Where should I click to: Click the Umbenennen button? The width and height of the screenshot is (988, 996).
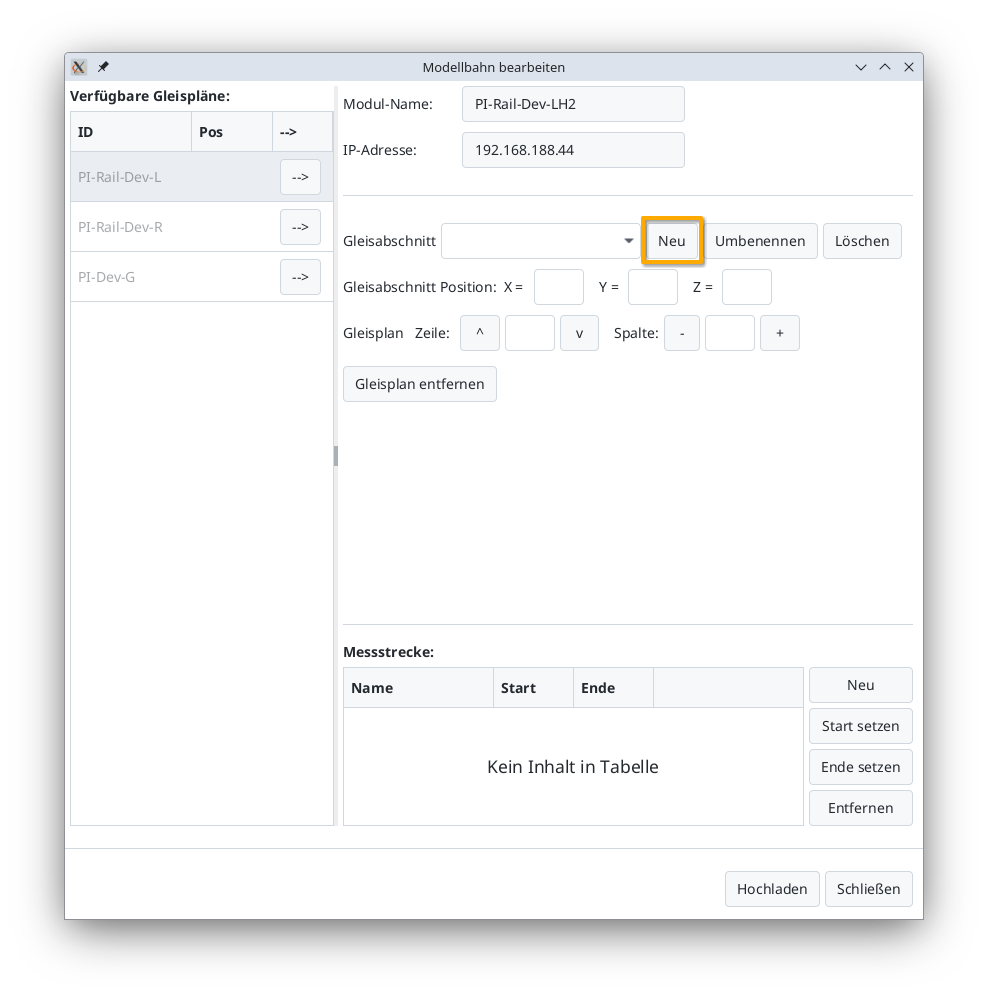[x=760, y=241]
